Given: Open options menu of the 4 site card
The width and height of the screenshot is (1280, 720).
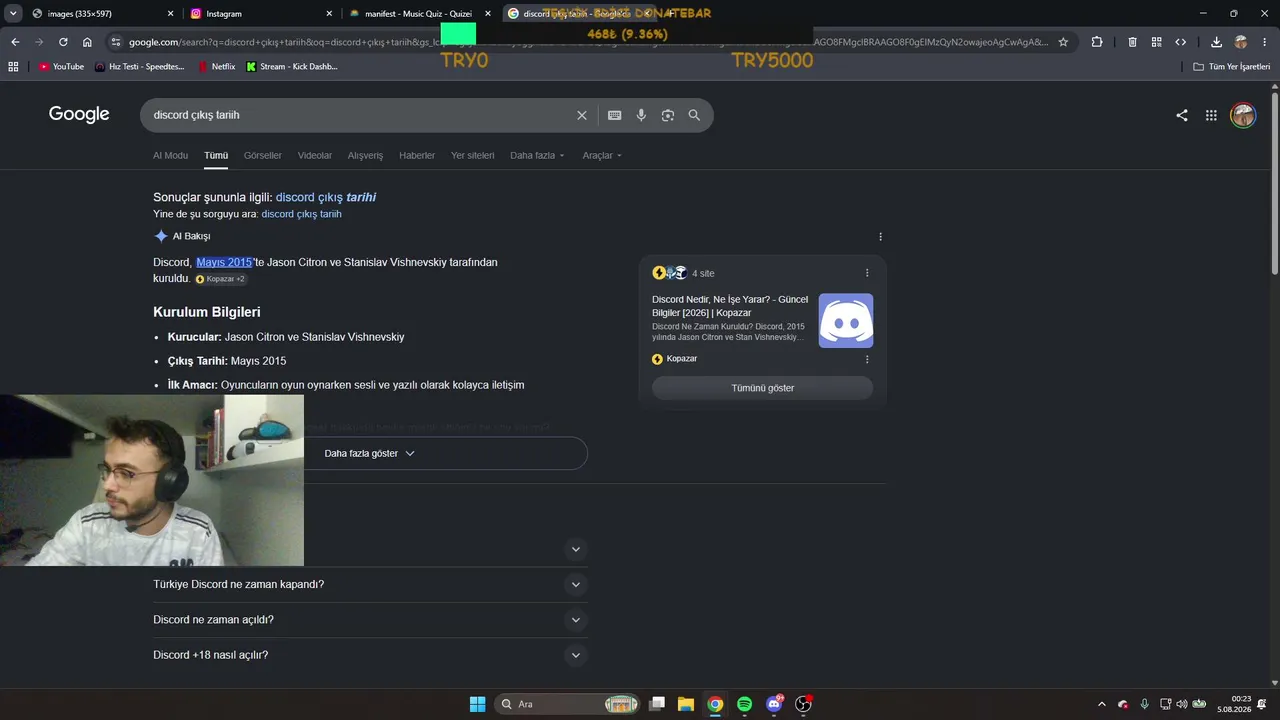Looking at the screenshot, I should coord(867,273).
